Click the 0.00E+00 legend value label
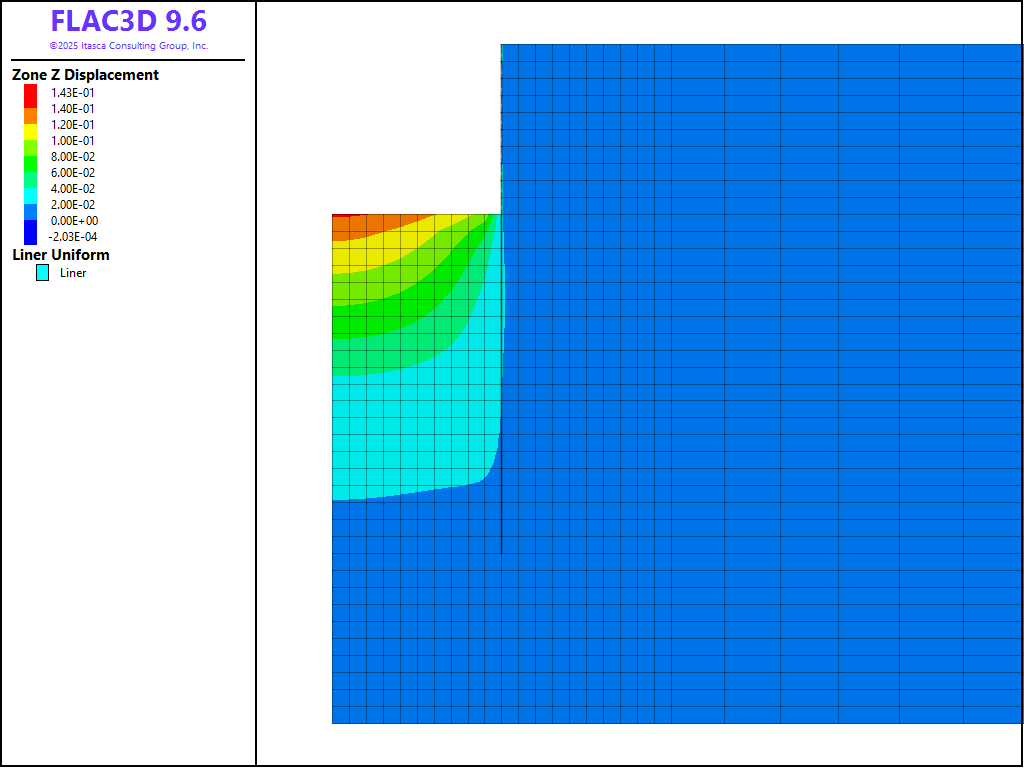Image resolution: width=1024 pixels, height=768 pixels. click(x=73, y=221)
